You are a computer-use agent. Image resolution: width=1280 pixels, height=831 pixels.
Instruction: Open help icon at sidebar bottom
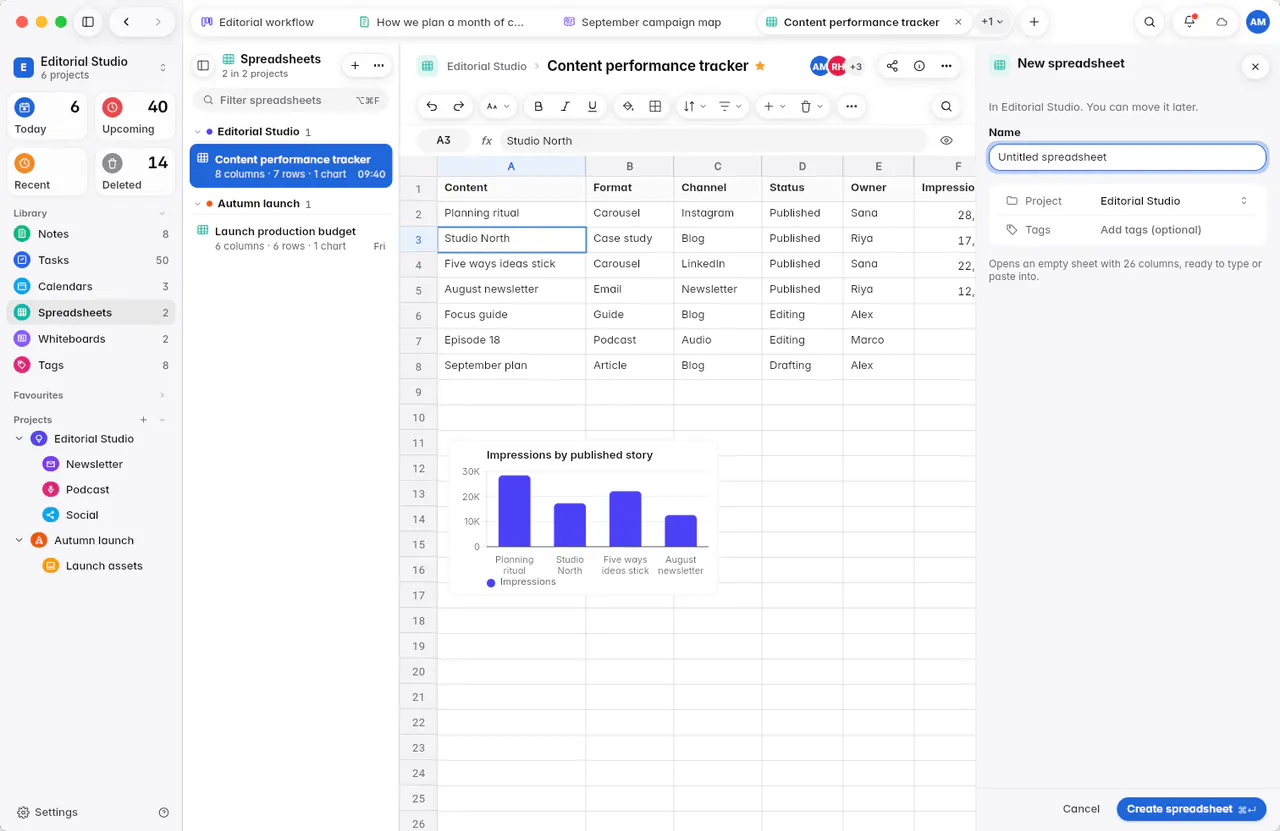pyautogui.click(x=164, y=812)
